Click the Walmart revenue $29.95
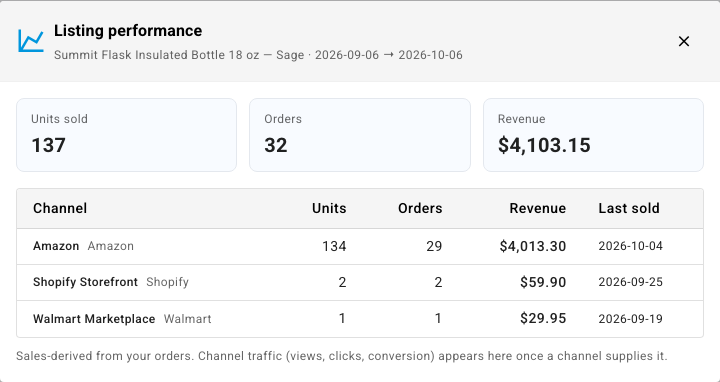 (x=543, y=319)
